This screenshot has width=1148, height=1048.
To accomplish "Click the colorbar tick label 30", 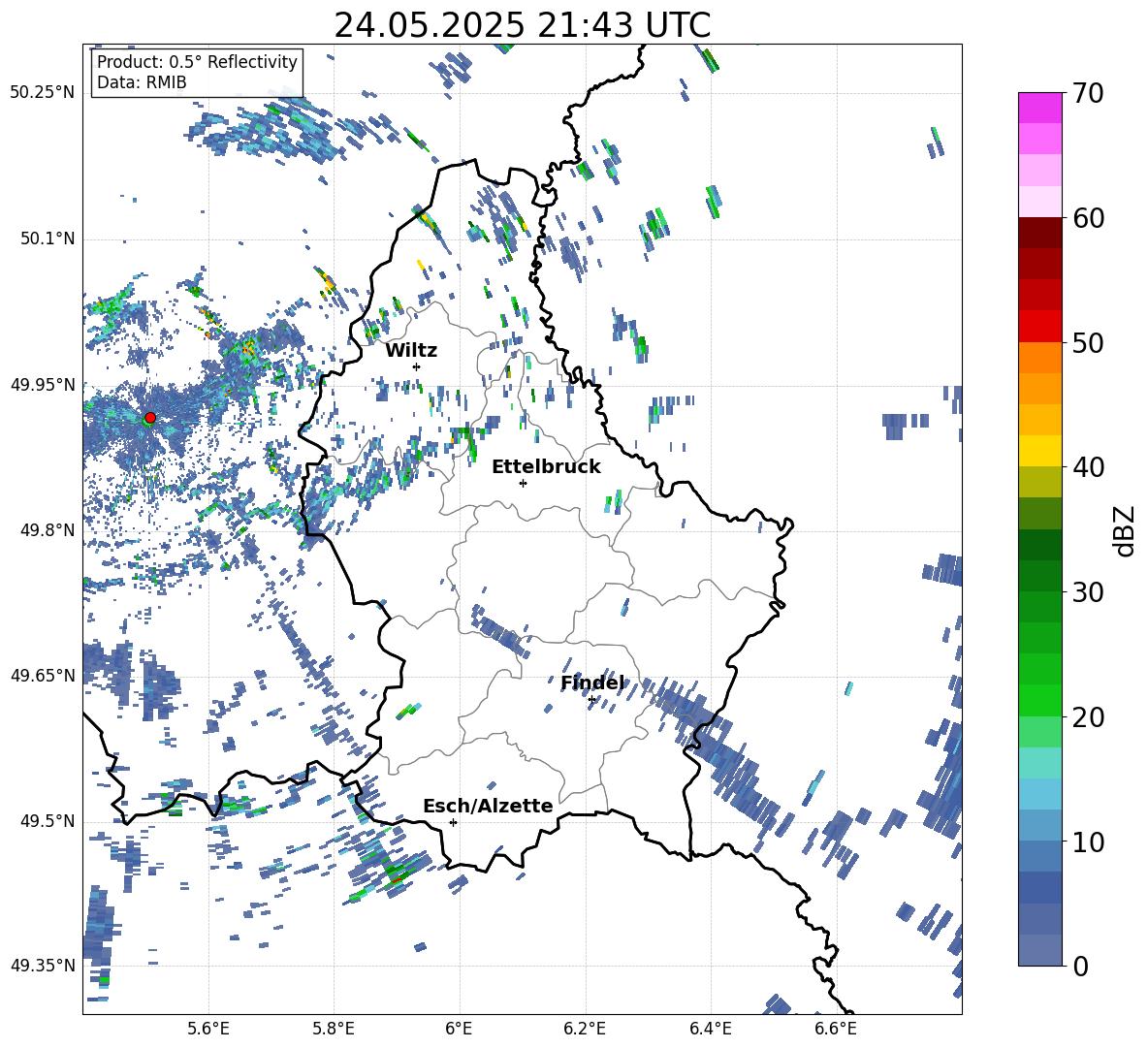I will [1087, 592].
